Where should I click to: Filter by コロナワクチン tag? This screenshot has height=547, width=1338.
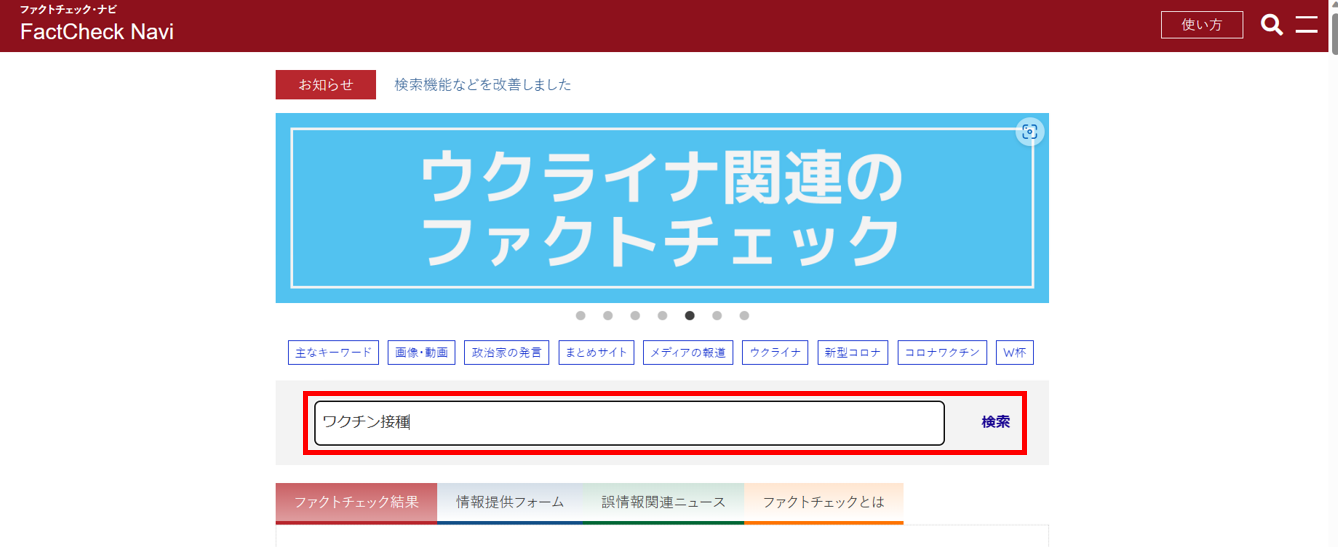coord(943,353)
